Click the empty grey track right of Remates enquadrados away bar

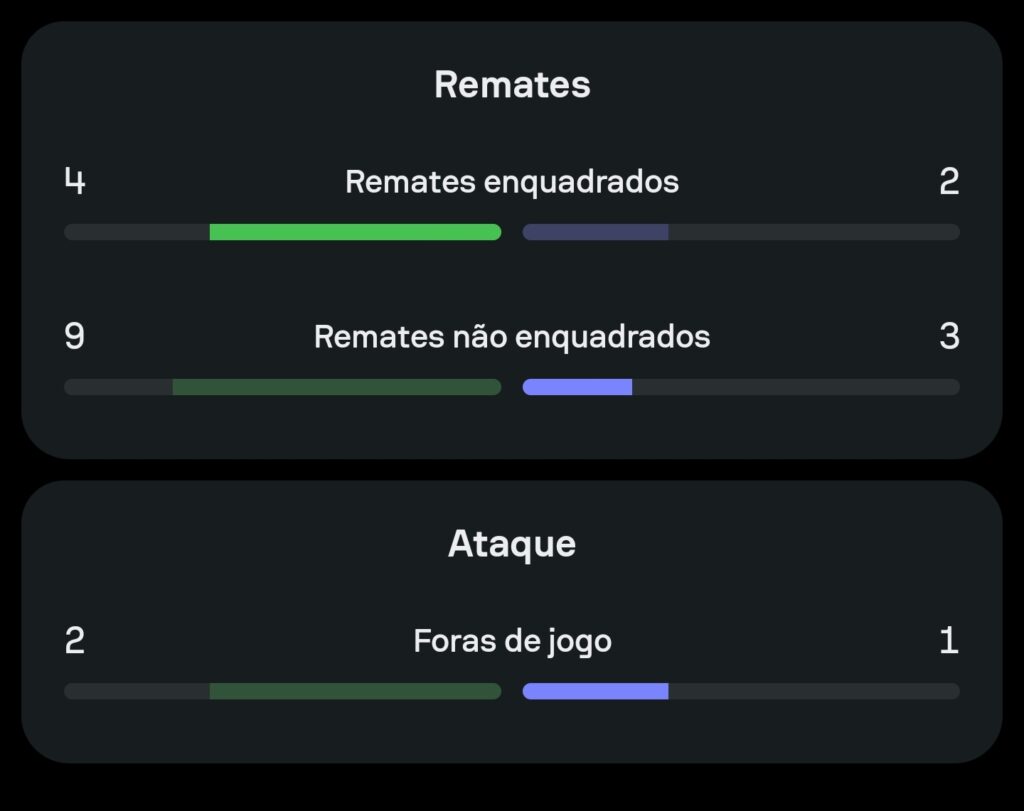tap(814, 232)
